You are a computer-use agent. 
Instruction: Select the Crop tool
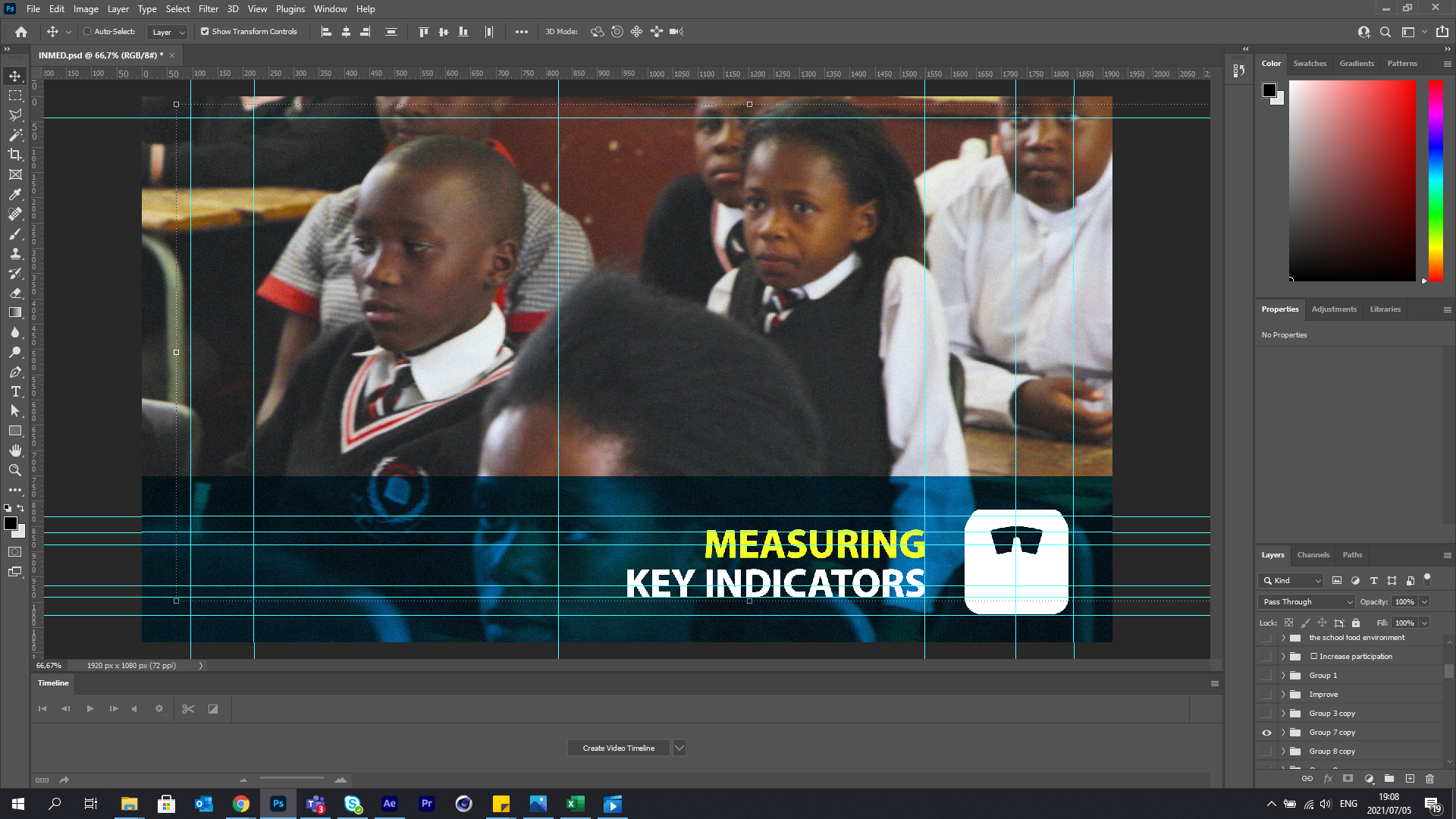(x=15, y=154)
